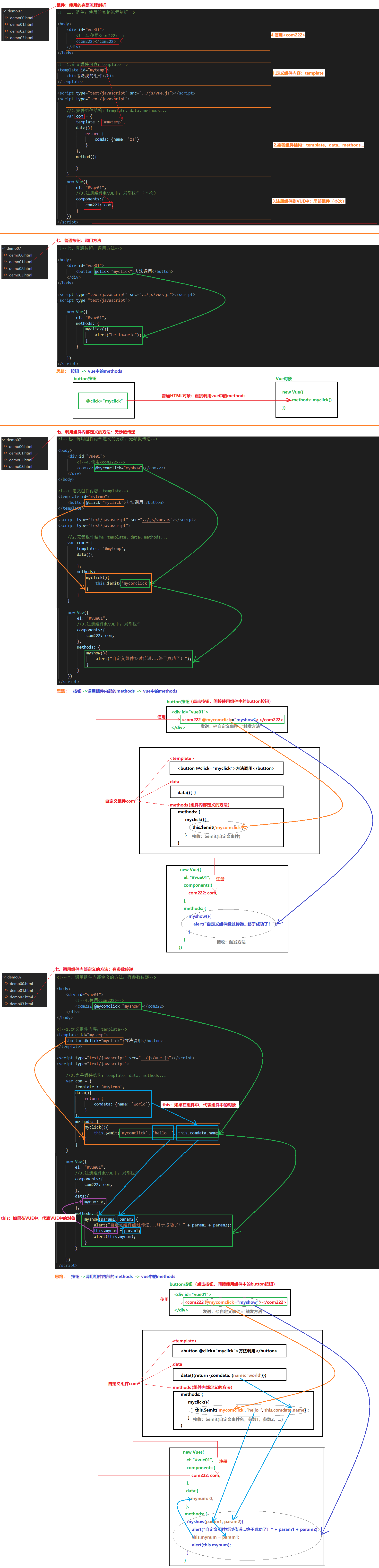Click demo01.html icon in bottom file tree

[6, 990]
